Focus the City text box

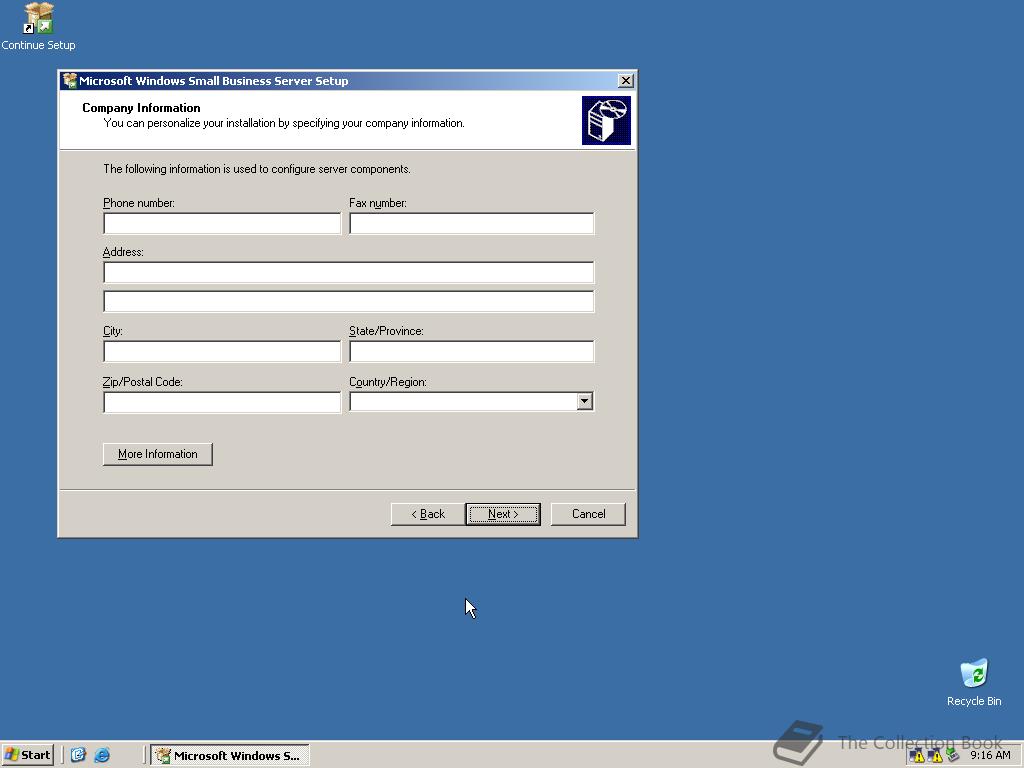click(x=222, y=351)
